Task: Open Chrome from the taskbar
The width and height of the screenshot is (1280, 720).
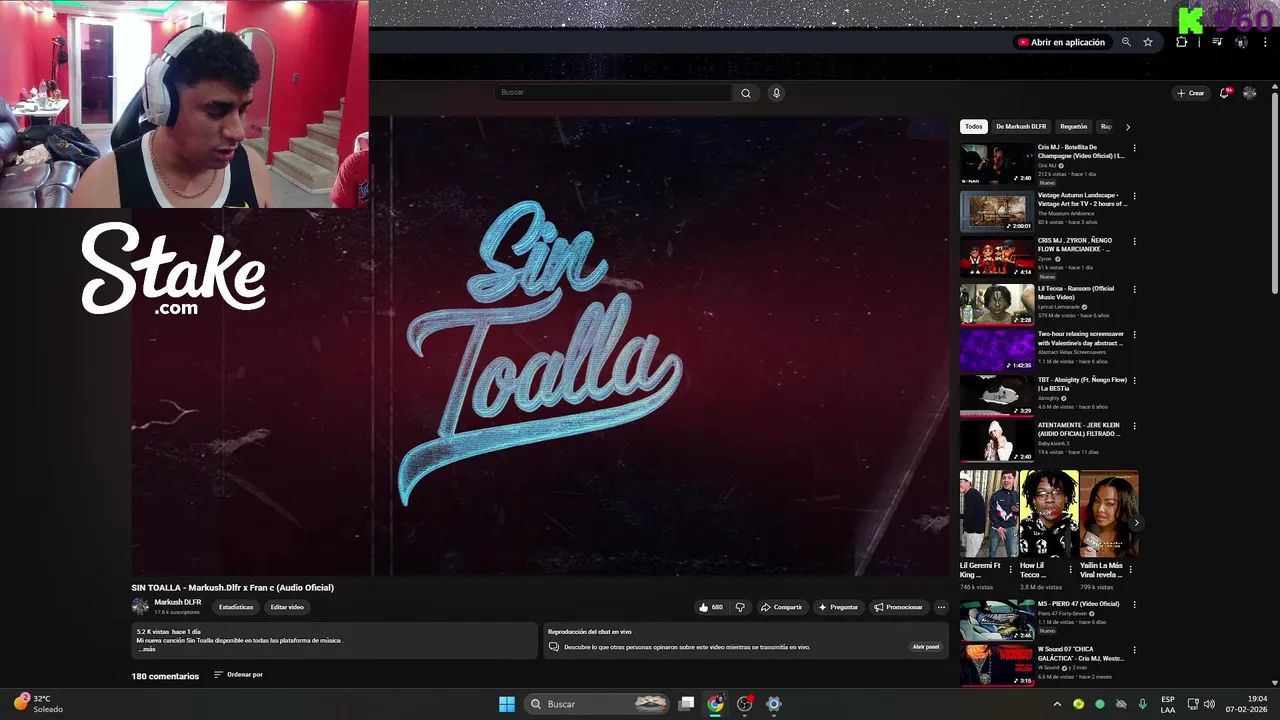Action: (715, 704)
